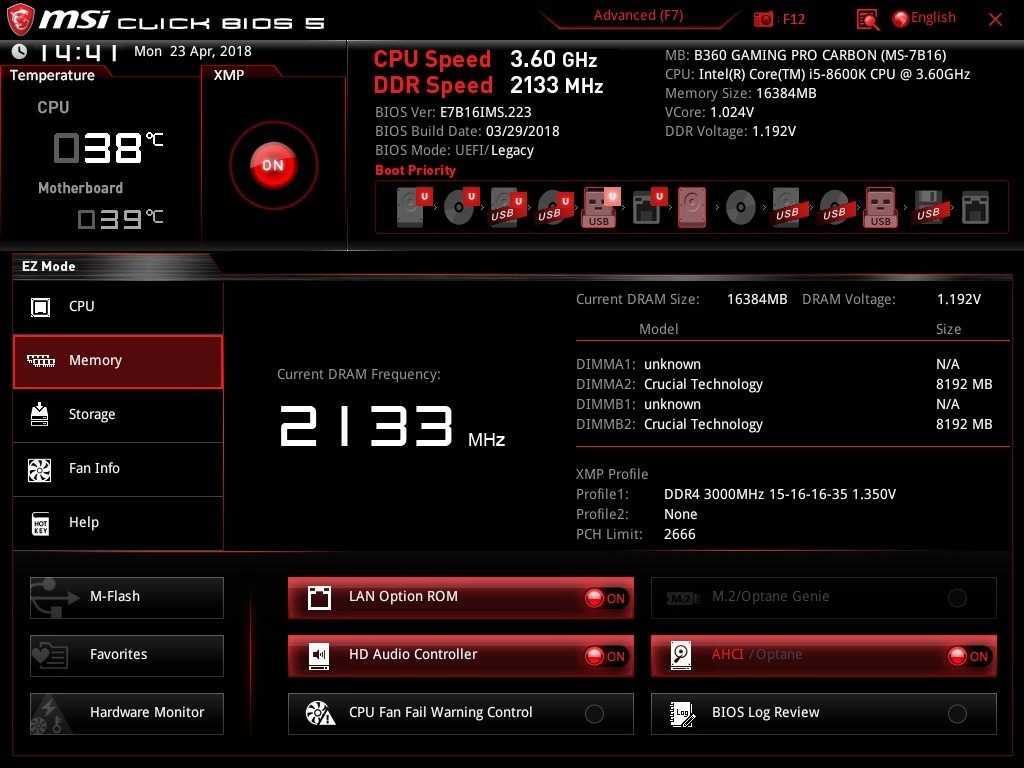Select legacy CD/DVD boot icon without U badge
The width and height of the screenshot is (1024, 768).
741,208
